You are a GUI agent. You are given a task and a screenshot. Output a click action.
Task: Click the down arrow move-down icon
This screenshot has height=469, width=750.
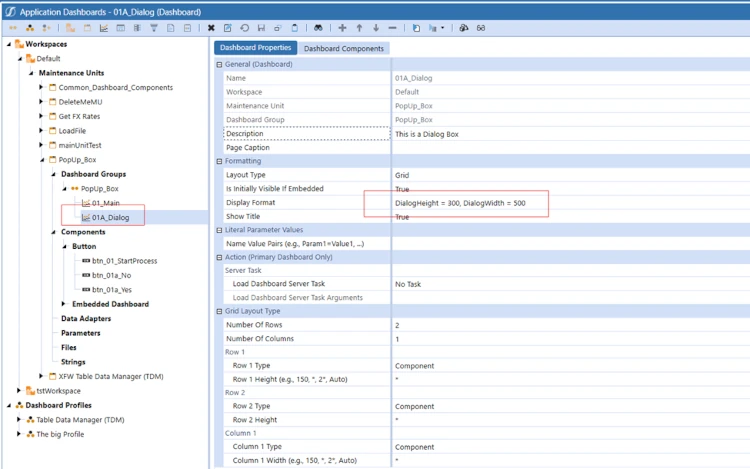376,28
